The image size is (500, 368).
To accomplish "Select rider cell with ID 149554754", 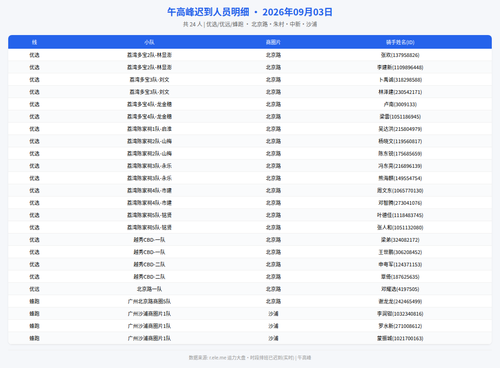I will click(400, 178).
